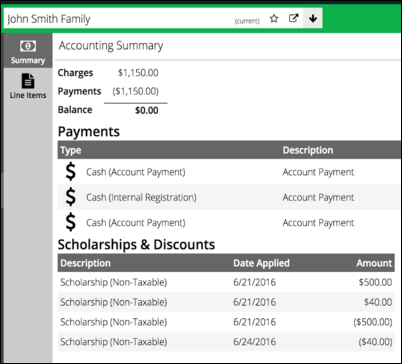Select scholarship row dated 6/24/2016
This screenshot has height=364, width=402.
(226, 342)
